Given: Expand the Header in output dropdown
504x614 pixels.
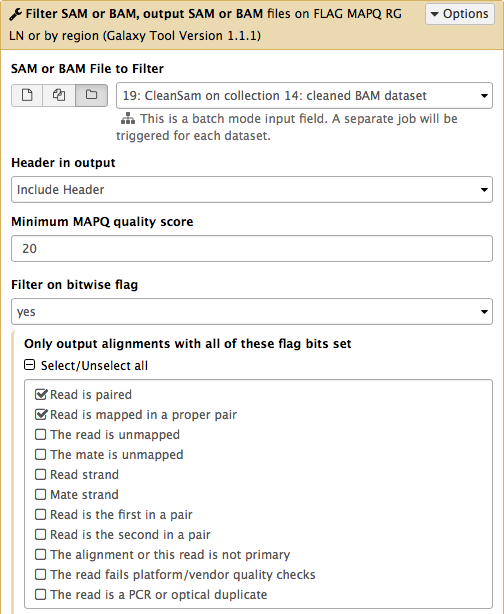Looking at the screenshot, I should 252,190.
